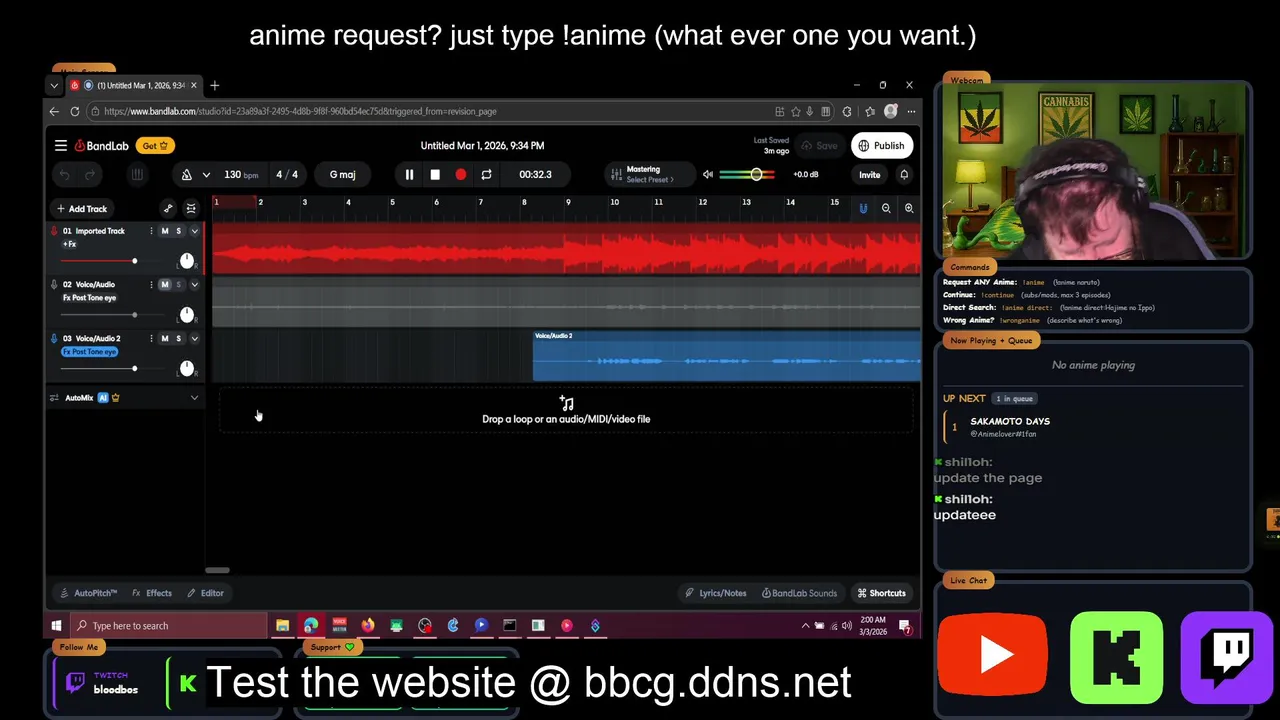The height and width of the screenshot is (720, 1280).
Task: Toggle the snap-to-grid magnet icon
Action: (863, 208)
